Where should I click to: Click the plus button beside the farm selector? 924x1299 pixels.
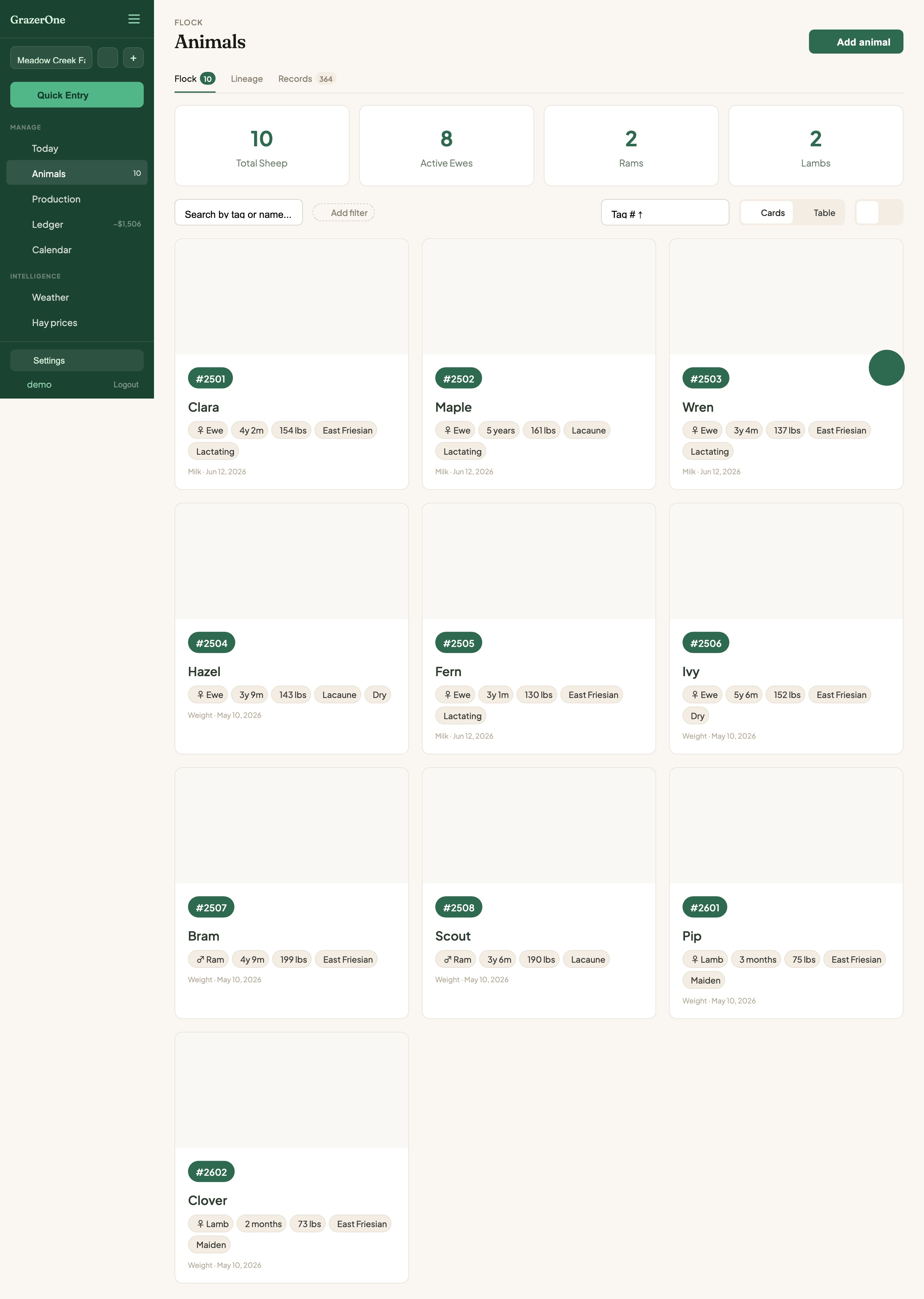click(x=133, y=58)
